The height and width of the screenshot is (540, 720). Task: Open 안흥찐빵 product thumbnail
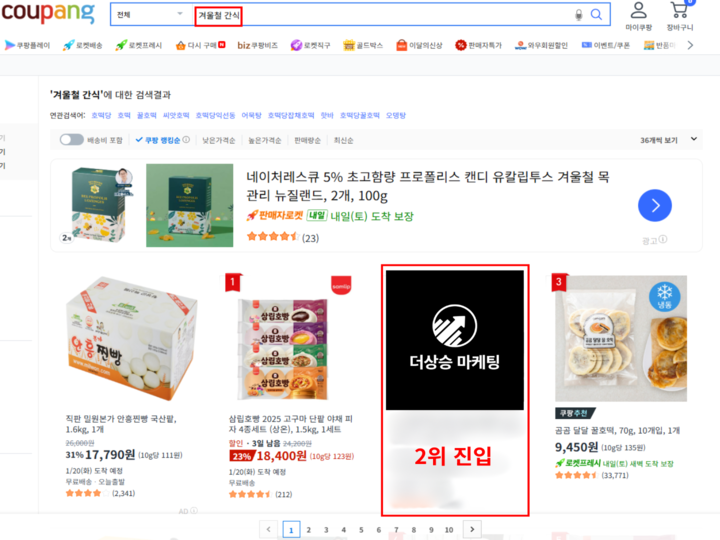tap(132, 338)
